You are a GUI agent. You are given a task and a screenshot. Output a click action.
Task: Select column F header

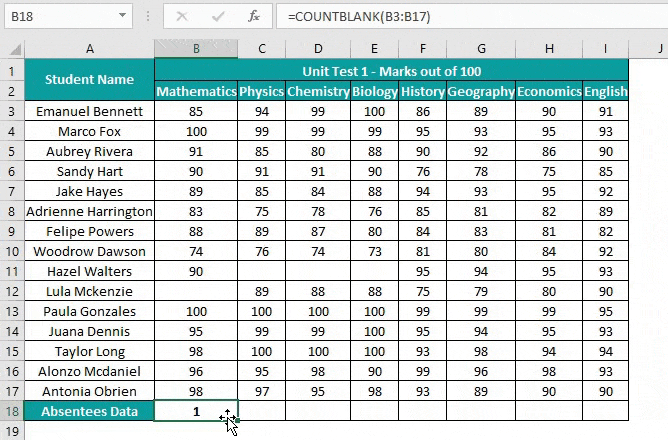423,49
